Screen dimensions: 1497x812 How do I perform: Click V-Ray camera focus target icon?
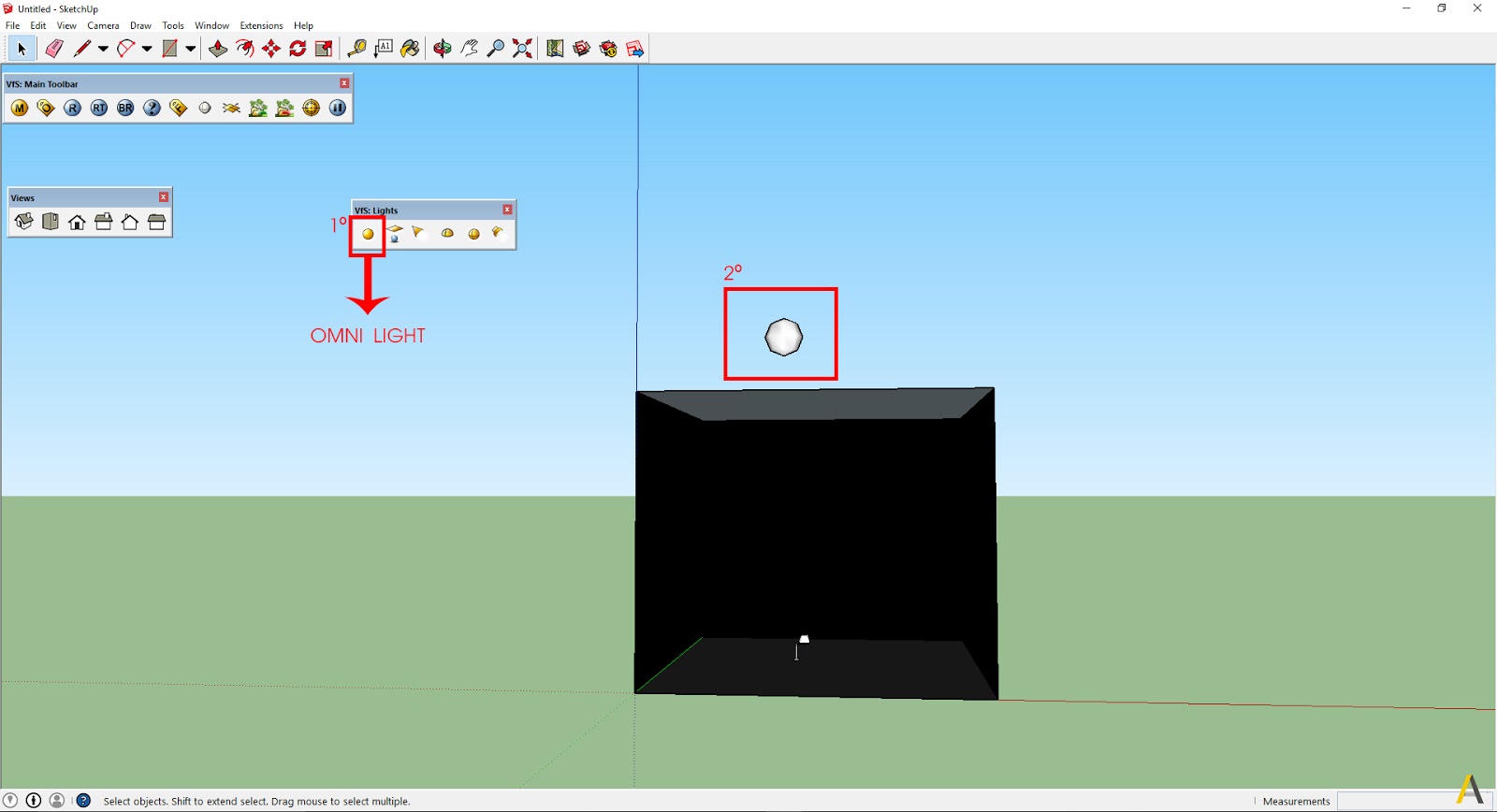312,109
